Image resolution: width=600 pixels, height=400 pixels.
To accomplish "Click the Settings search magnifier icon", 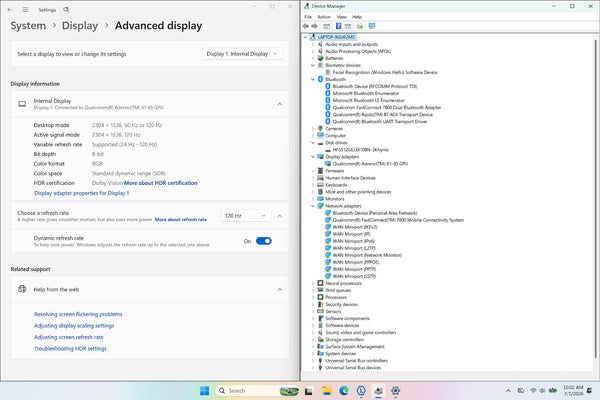I will click(66, 10).
